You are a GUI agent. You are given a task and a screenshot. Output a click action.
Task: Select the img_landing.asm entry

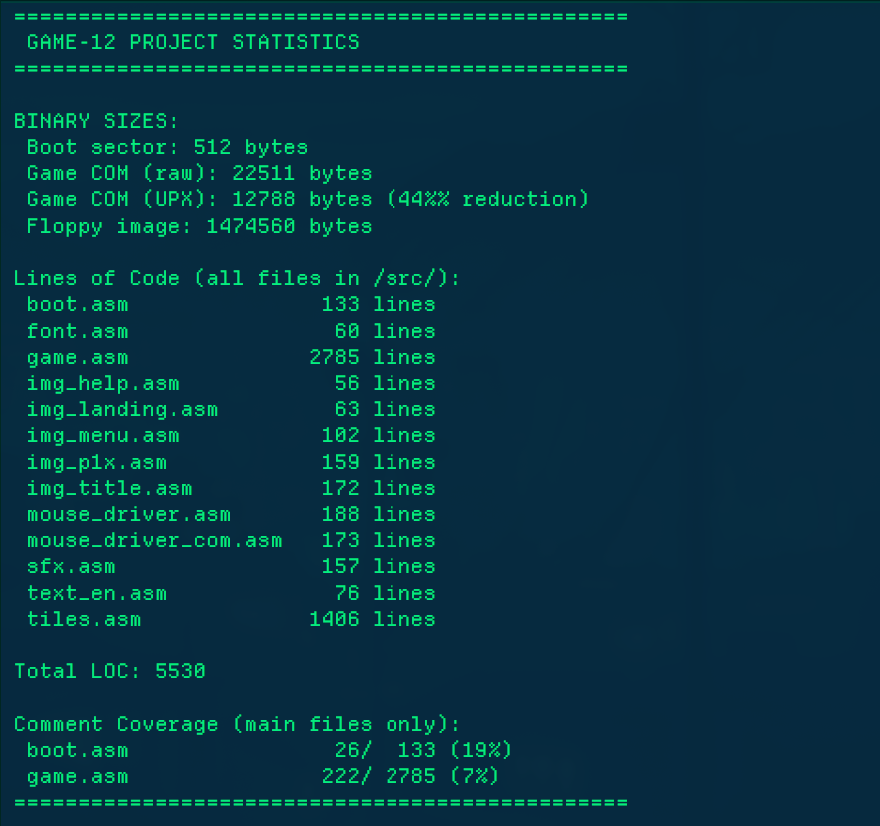click(x=122, y=409)
